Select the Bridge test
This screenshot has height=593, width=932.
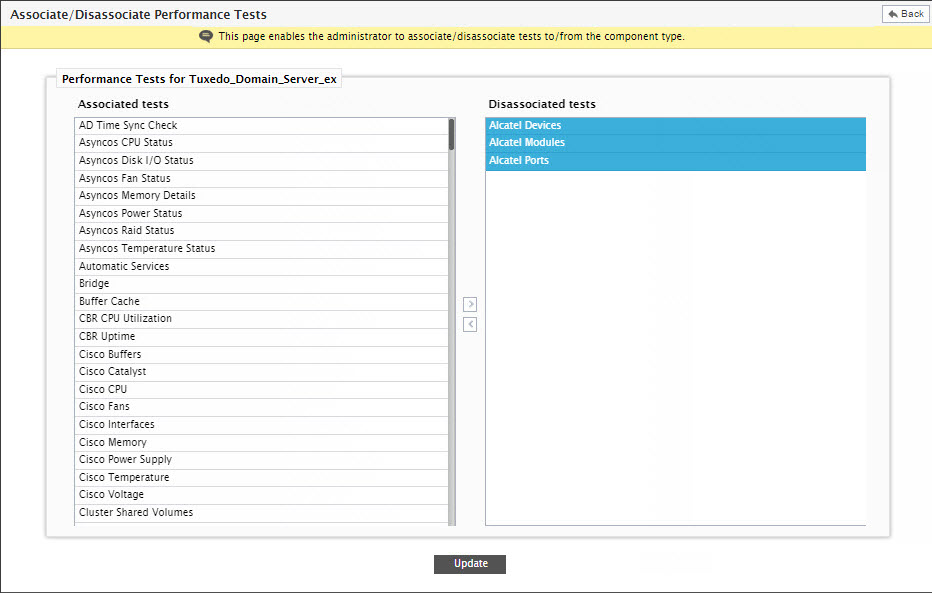(x=262, y=283)
